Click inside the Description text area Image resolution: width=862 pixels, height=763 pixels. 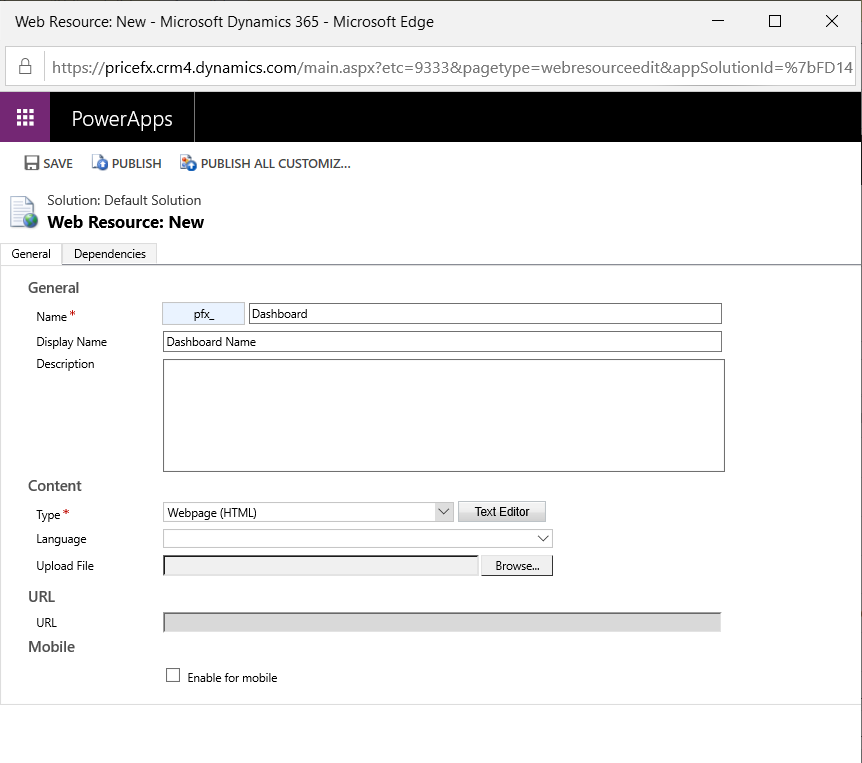tap(443, 415)
